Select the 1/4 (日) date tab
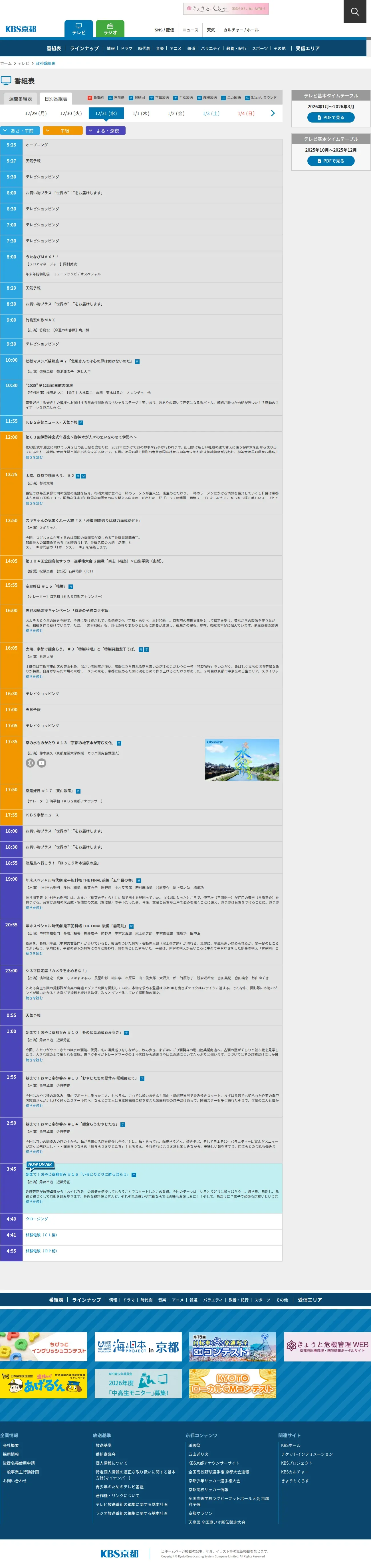This screenshot has height=1568, width=371. pos(246,113)
